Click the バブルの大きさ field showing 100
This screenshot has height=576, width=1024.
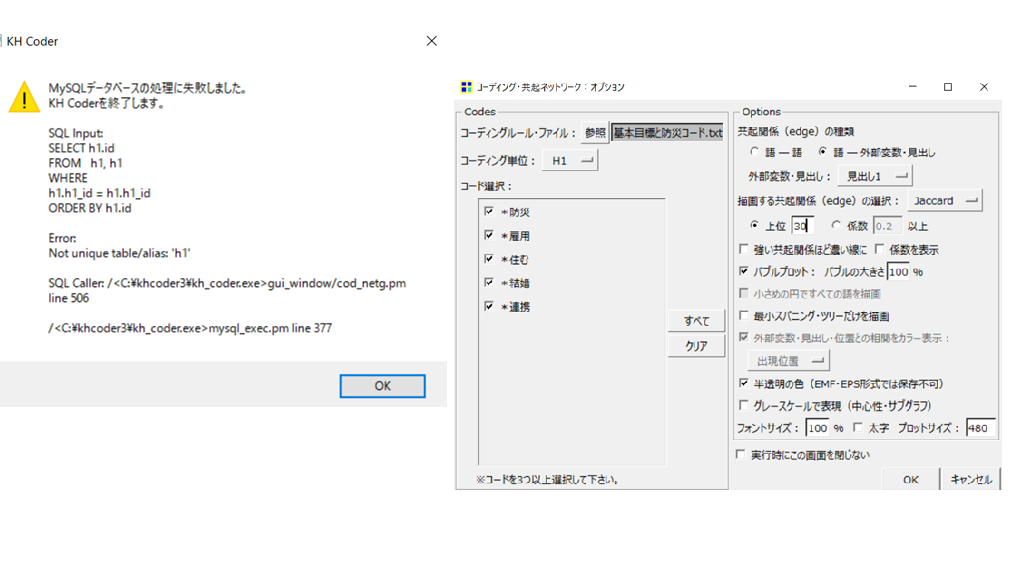click(x=899, y=272)
